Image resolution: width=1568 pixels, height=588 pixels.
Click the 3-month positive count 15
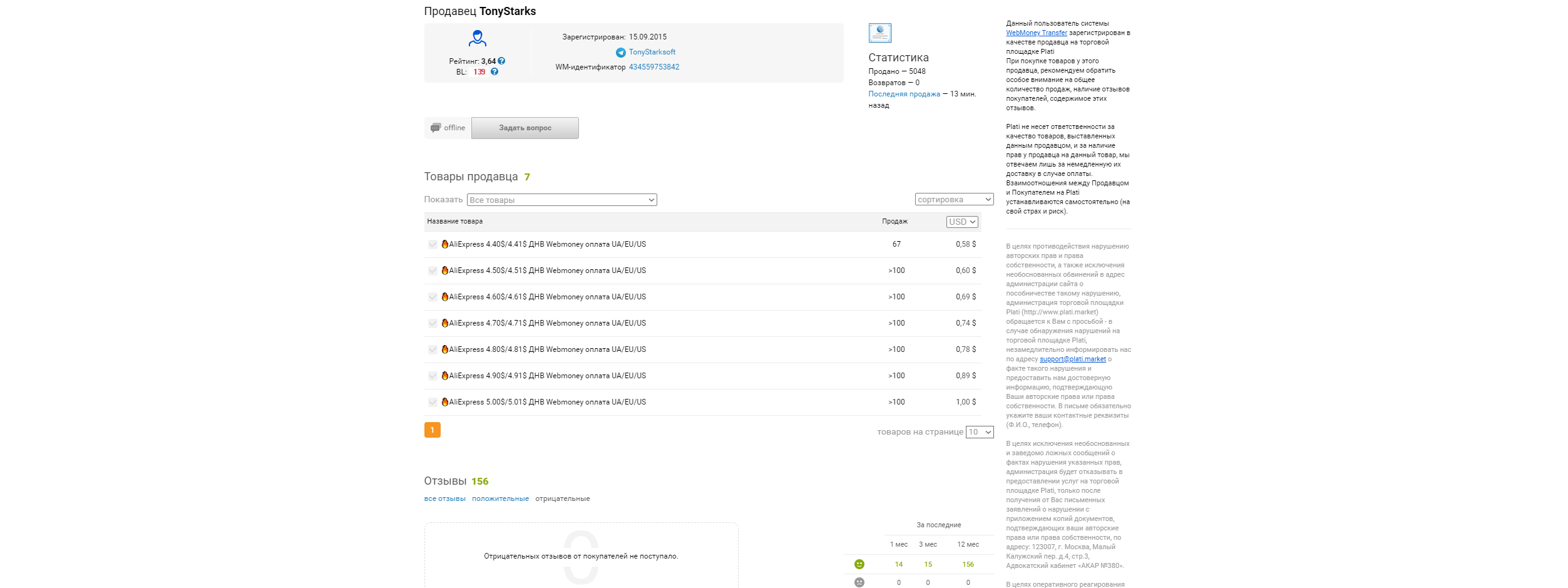(x=928, y=564)
